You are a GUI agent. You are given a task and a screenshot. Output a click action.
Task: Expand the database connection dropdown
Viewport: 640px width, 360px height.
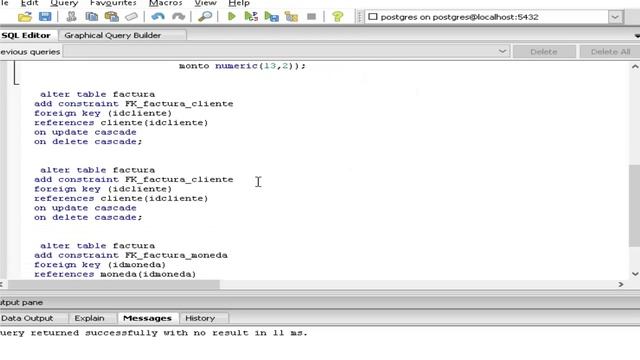(x=615, y=17)
